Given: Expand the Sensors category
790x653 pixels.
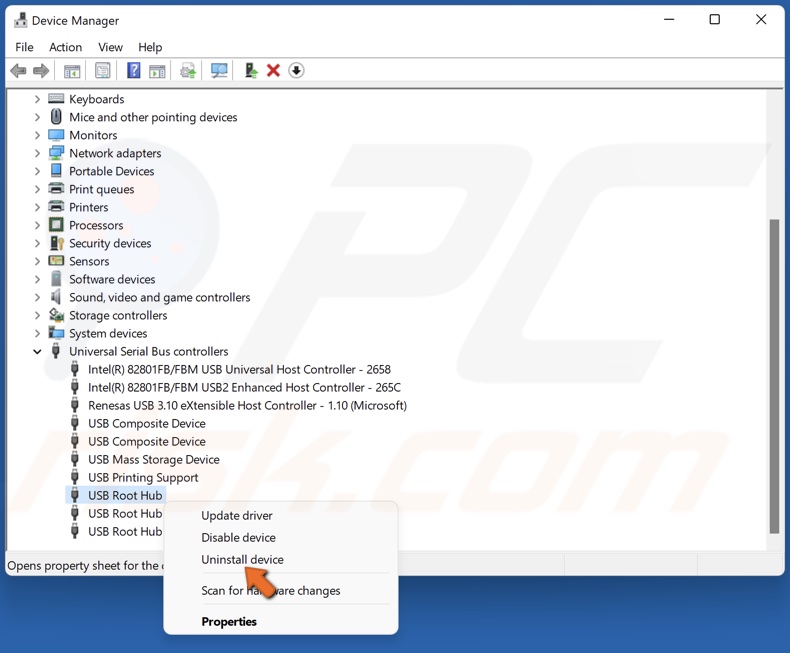Looking at the screenshot, I should coord(37,262).
